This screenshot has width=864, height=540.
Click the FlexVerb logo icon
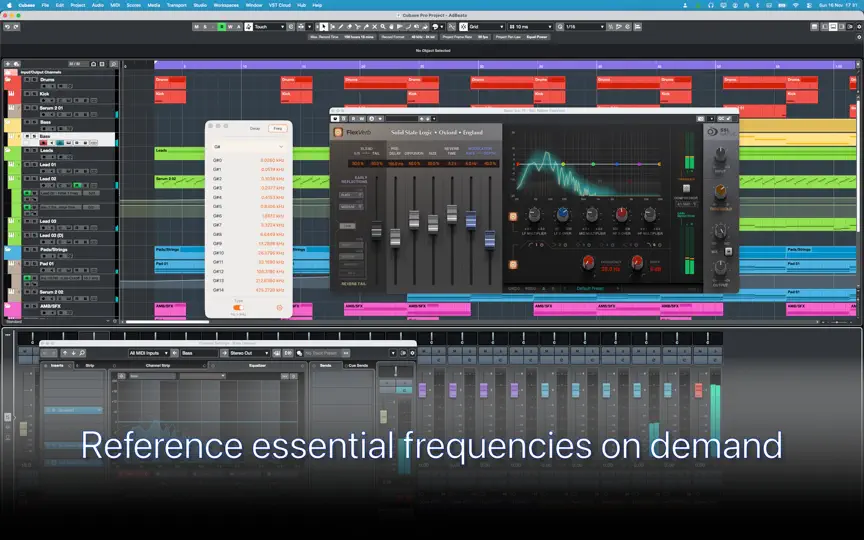pos(338,132)
